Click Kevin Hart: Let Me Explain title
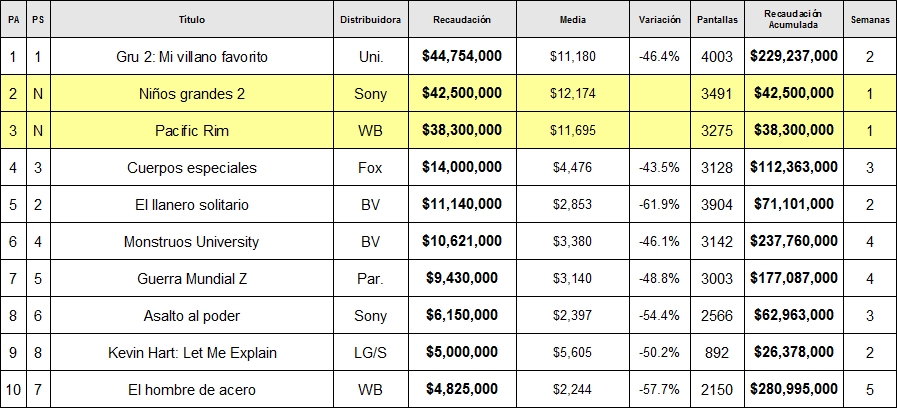 click(191, 353)
